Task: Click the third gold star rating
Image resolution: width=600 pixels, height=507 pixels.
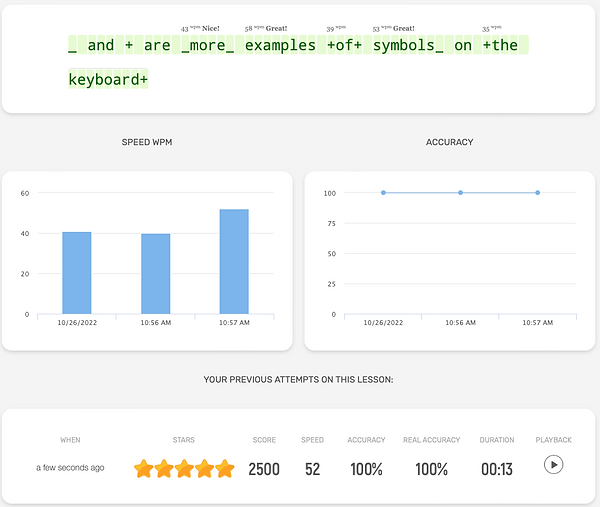Action: [x=185, y=468]
